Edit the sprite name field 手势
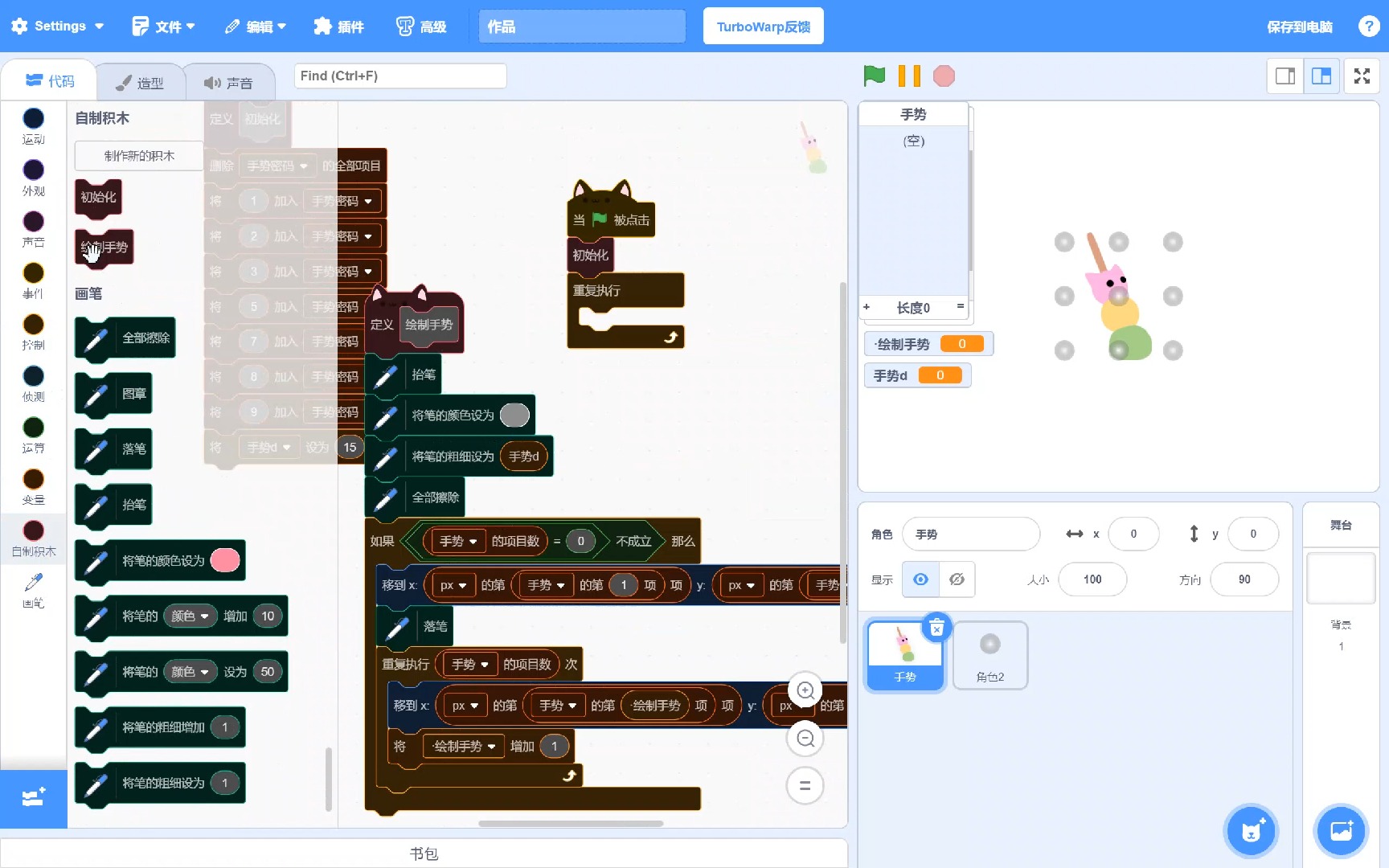This screenshot has width=1389, height=868. click(971, 534)
